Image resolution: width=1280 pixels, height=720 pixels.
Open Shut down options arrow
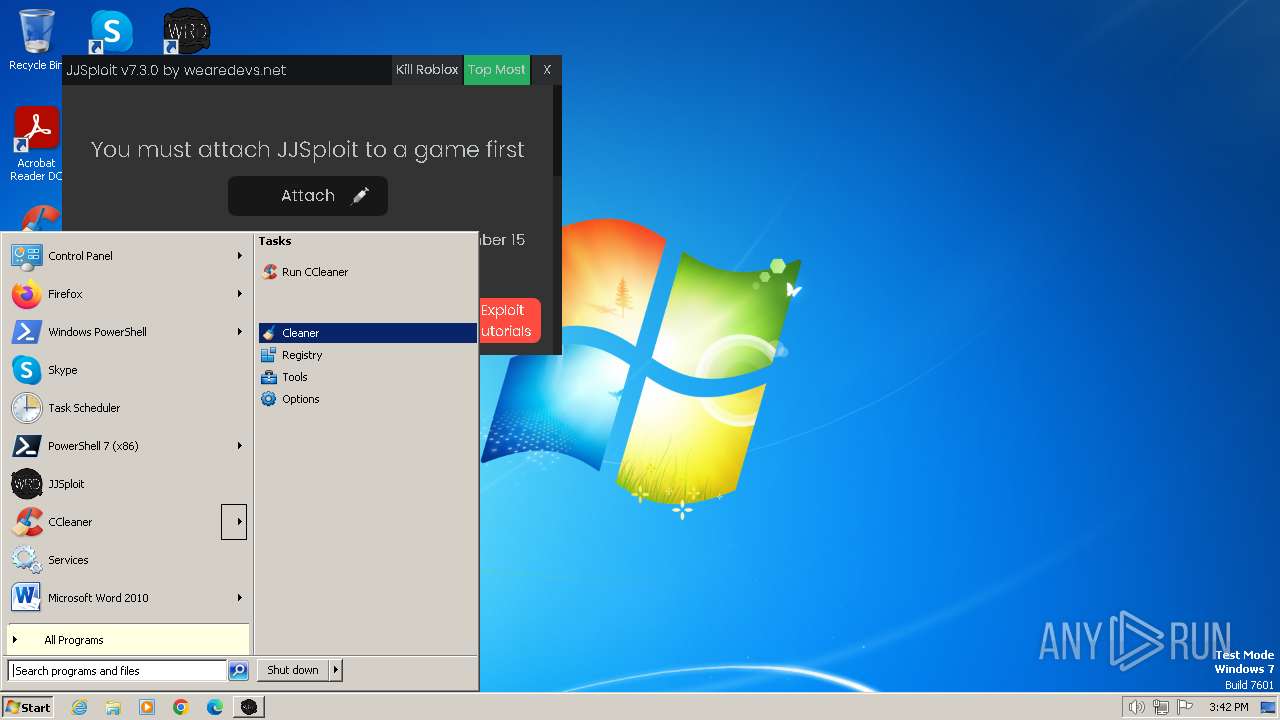335,671
